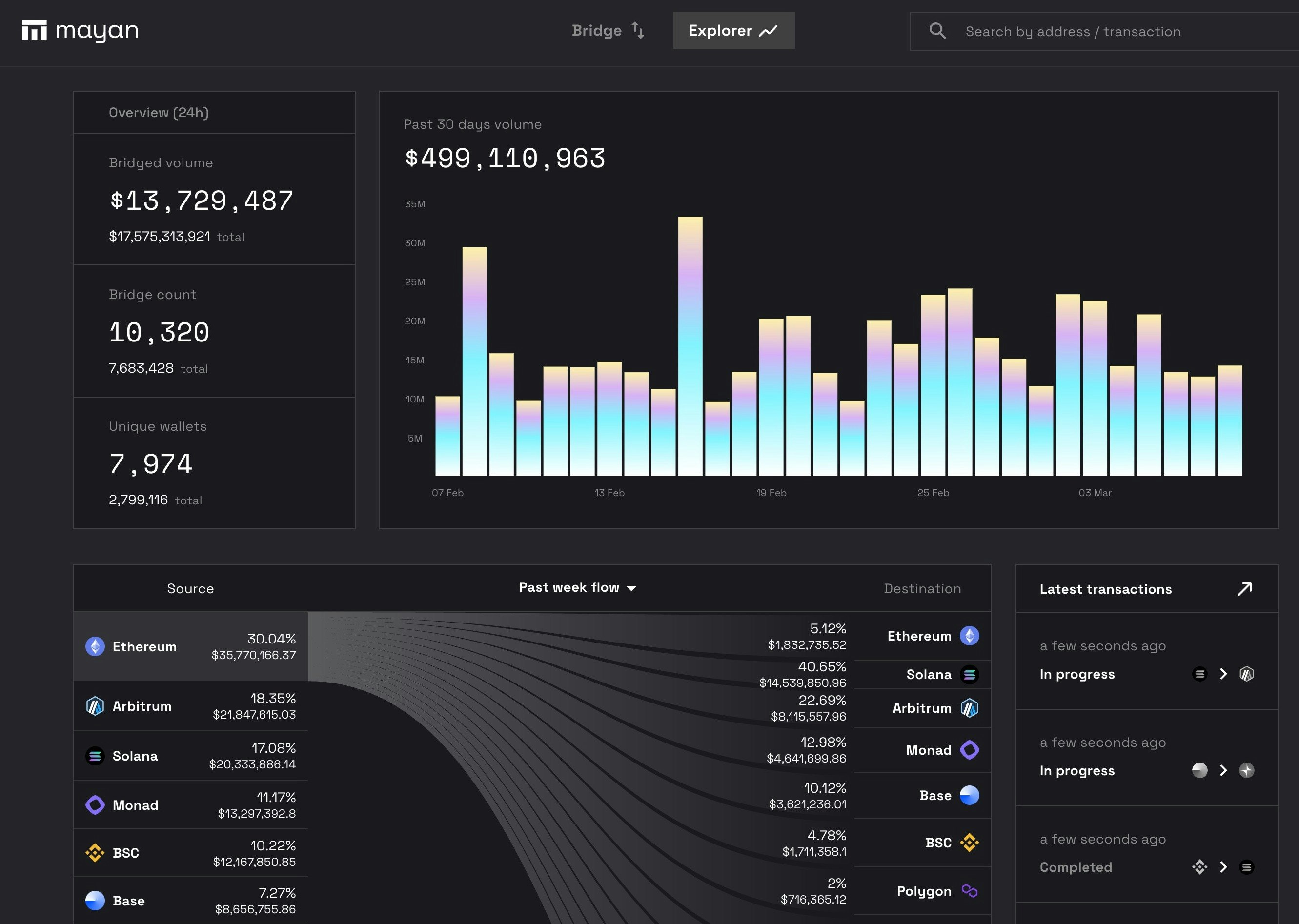Switch to the Bridge tab
Image resolution: width=1299 pixels, height=924 pixels.
[x=607, y=31]
